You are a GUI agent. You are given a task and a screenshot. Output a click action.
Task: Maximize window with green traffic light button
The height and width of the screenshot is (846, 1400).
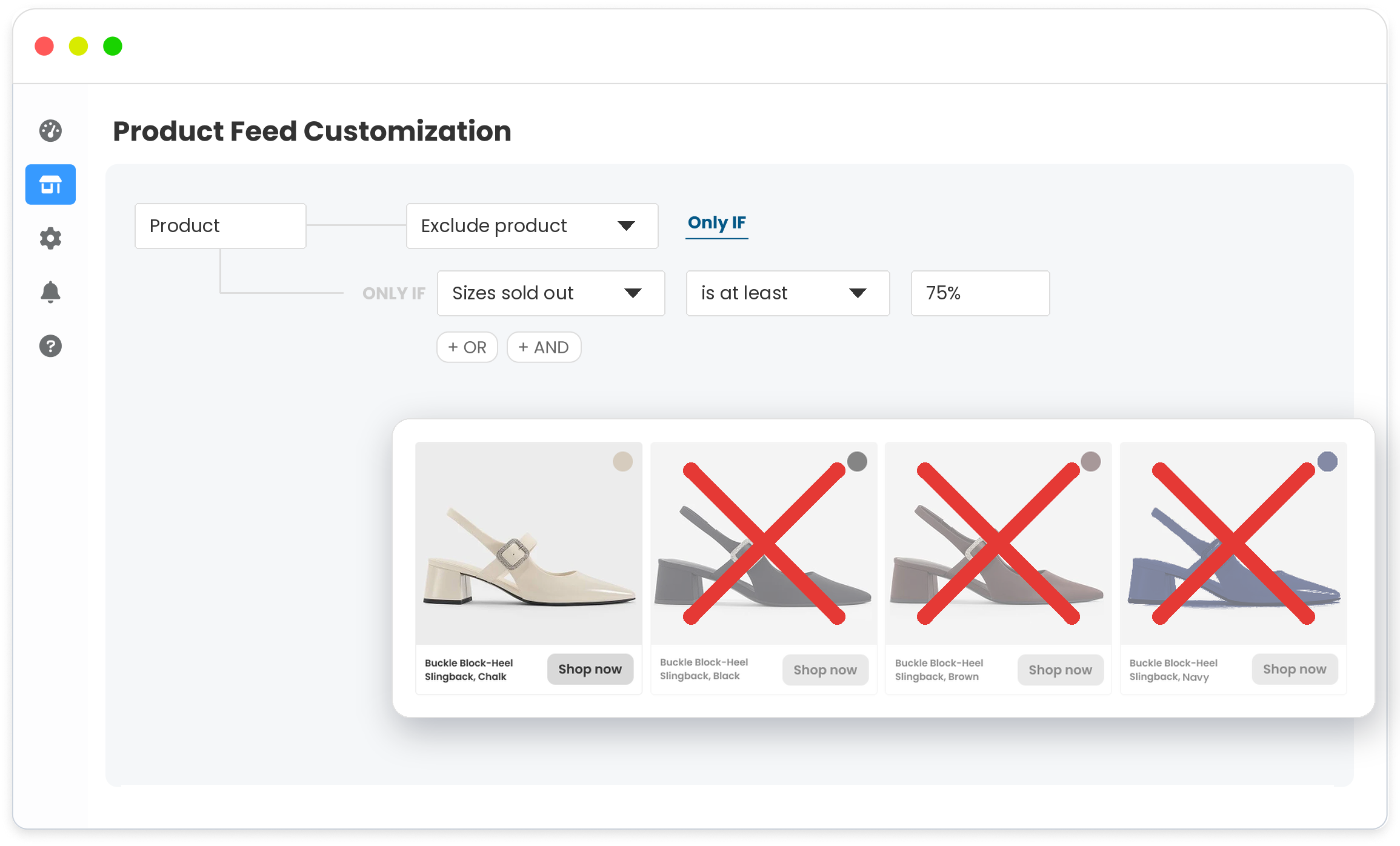click(113, 46)
